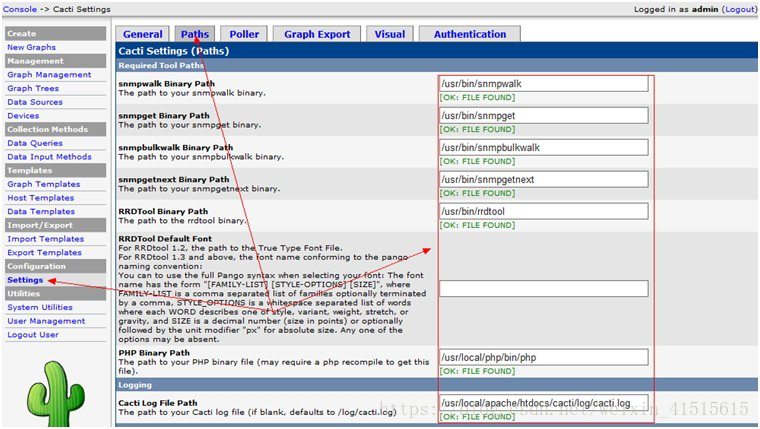Screen dimensions: 760x429
Task: Click the Utilities sidebar header
Action: tap(55, 294)
